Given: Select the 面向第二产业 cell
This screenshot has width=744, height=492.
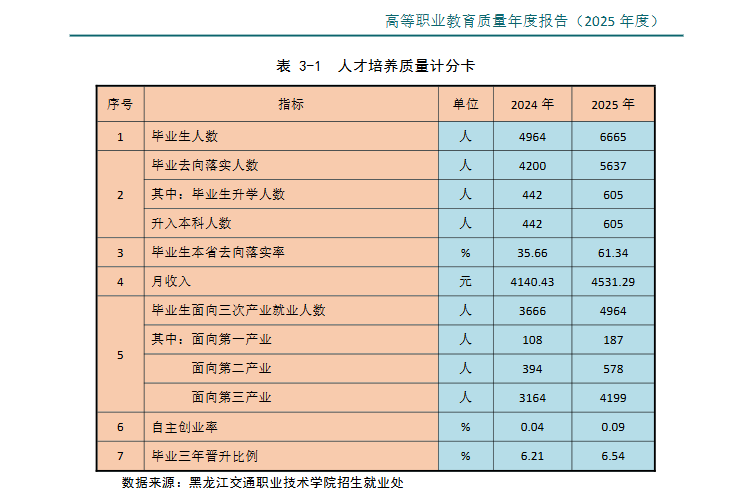Looking at the screenshot, I should (x=291, y=369).
